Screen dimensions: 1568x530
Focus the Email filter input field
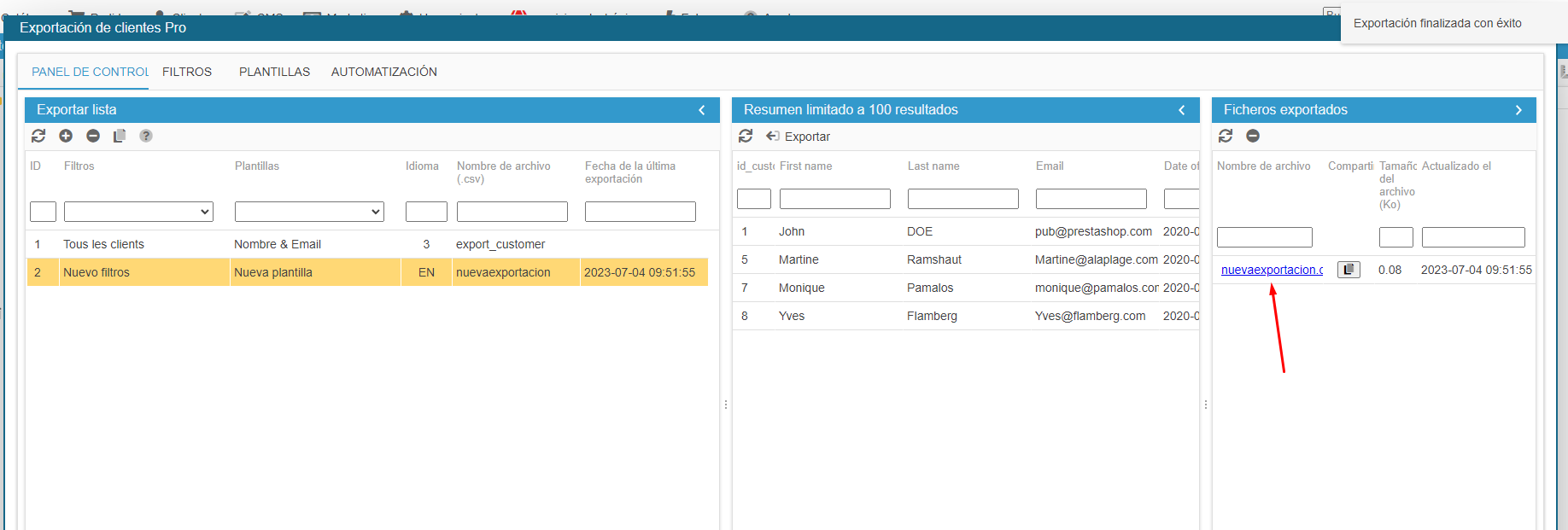[x=1091, y=199]
